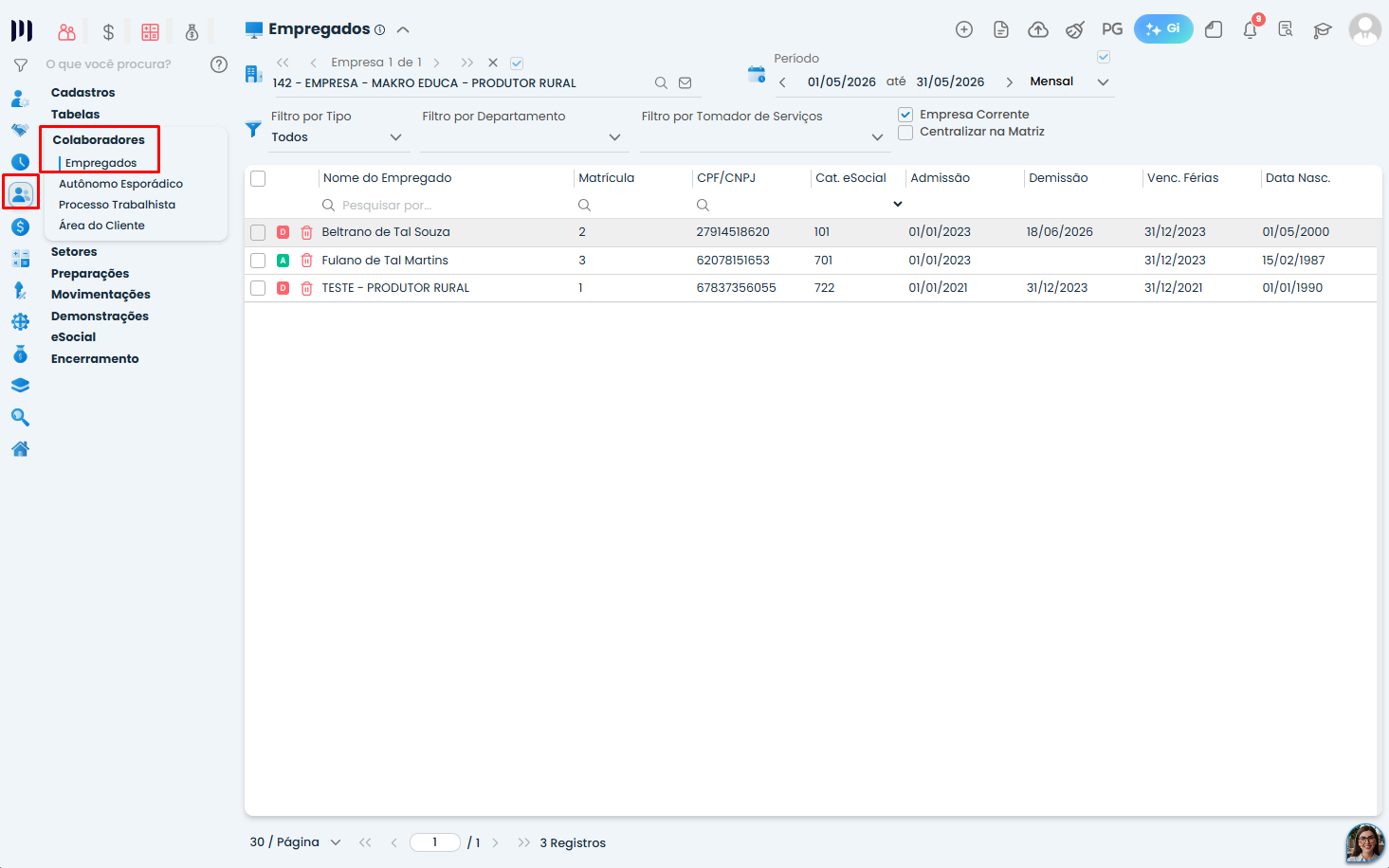
Task: Open the graduation cap training icon
Action: (1323, 29)
